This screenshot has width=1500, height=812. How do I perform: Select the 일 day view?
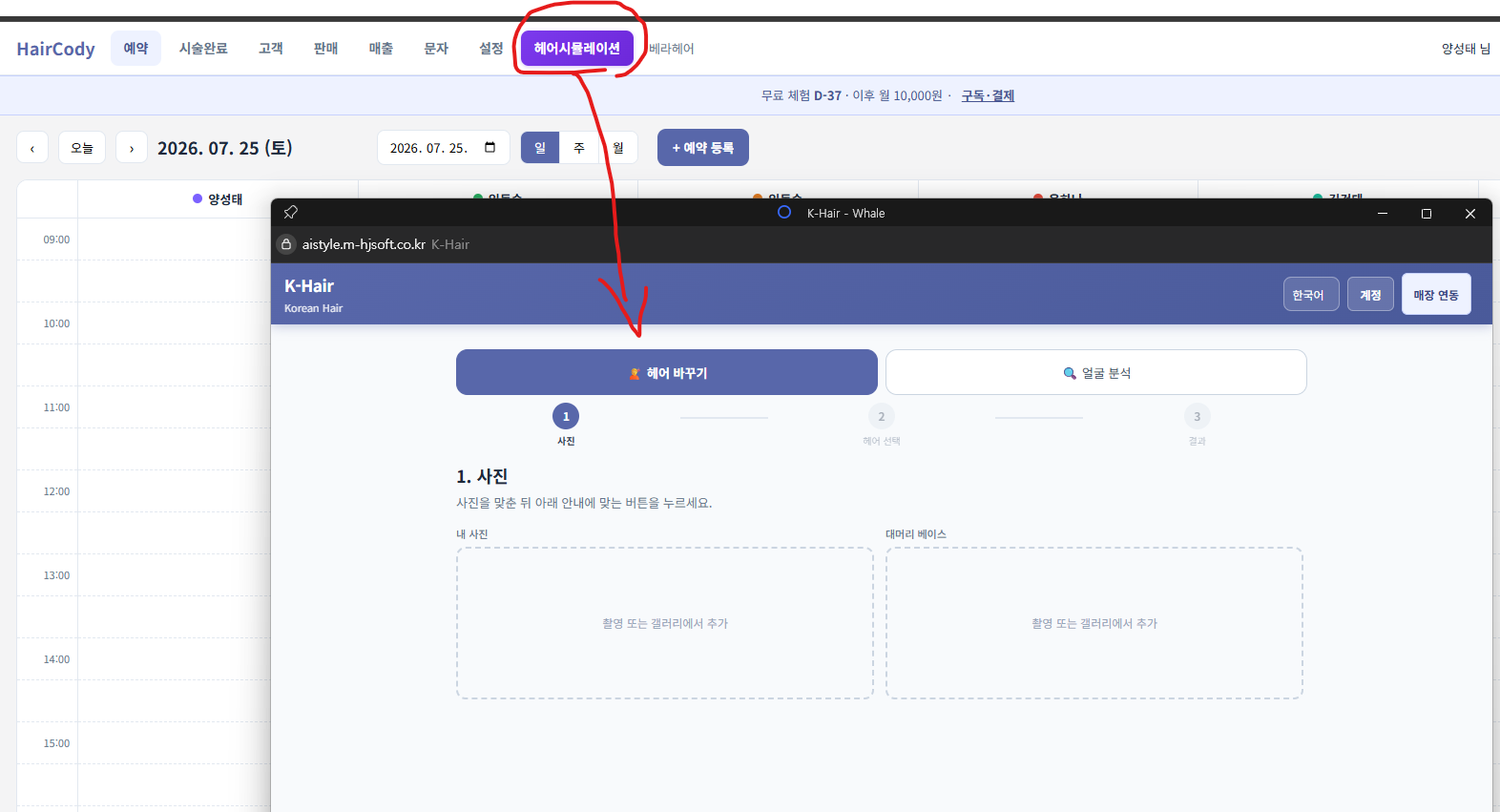pyautogui.click(x=540, y=148)
